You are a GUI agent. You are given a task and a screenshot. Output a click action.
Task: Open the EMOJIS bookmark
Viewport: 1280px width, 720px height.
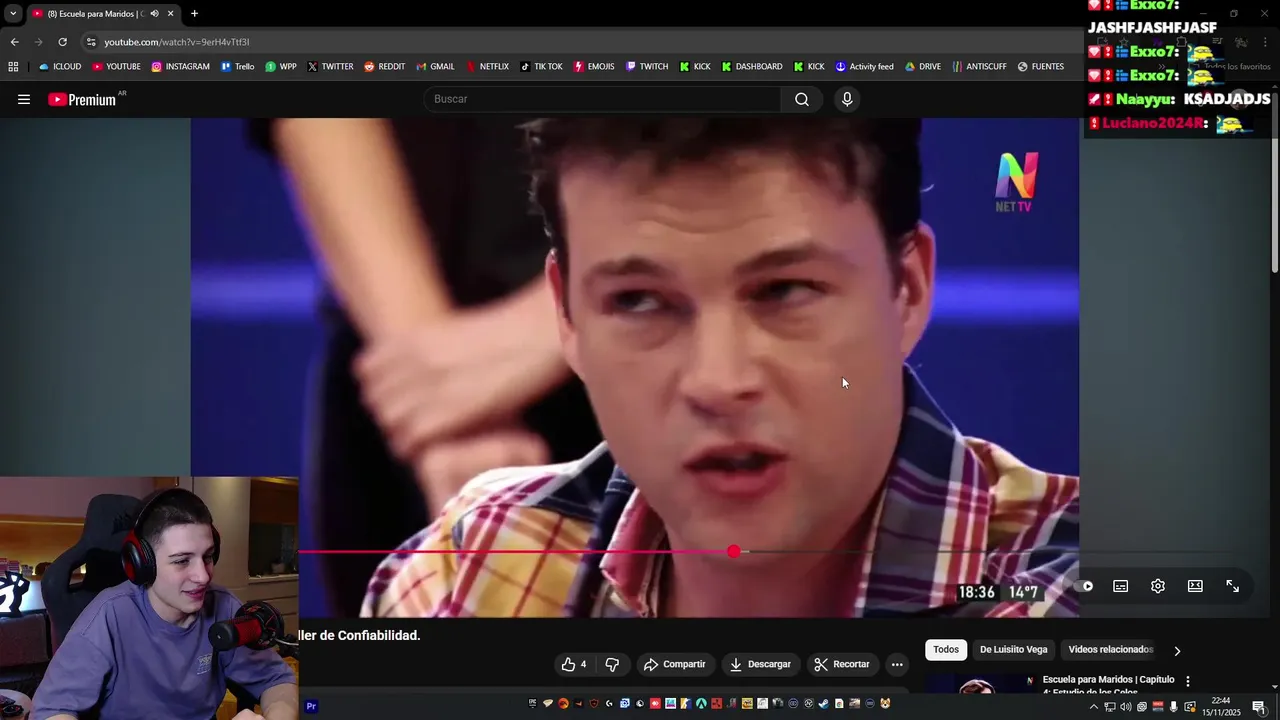click(594, 67)
